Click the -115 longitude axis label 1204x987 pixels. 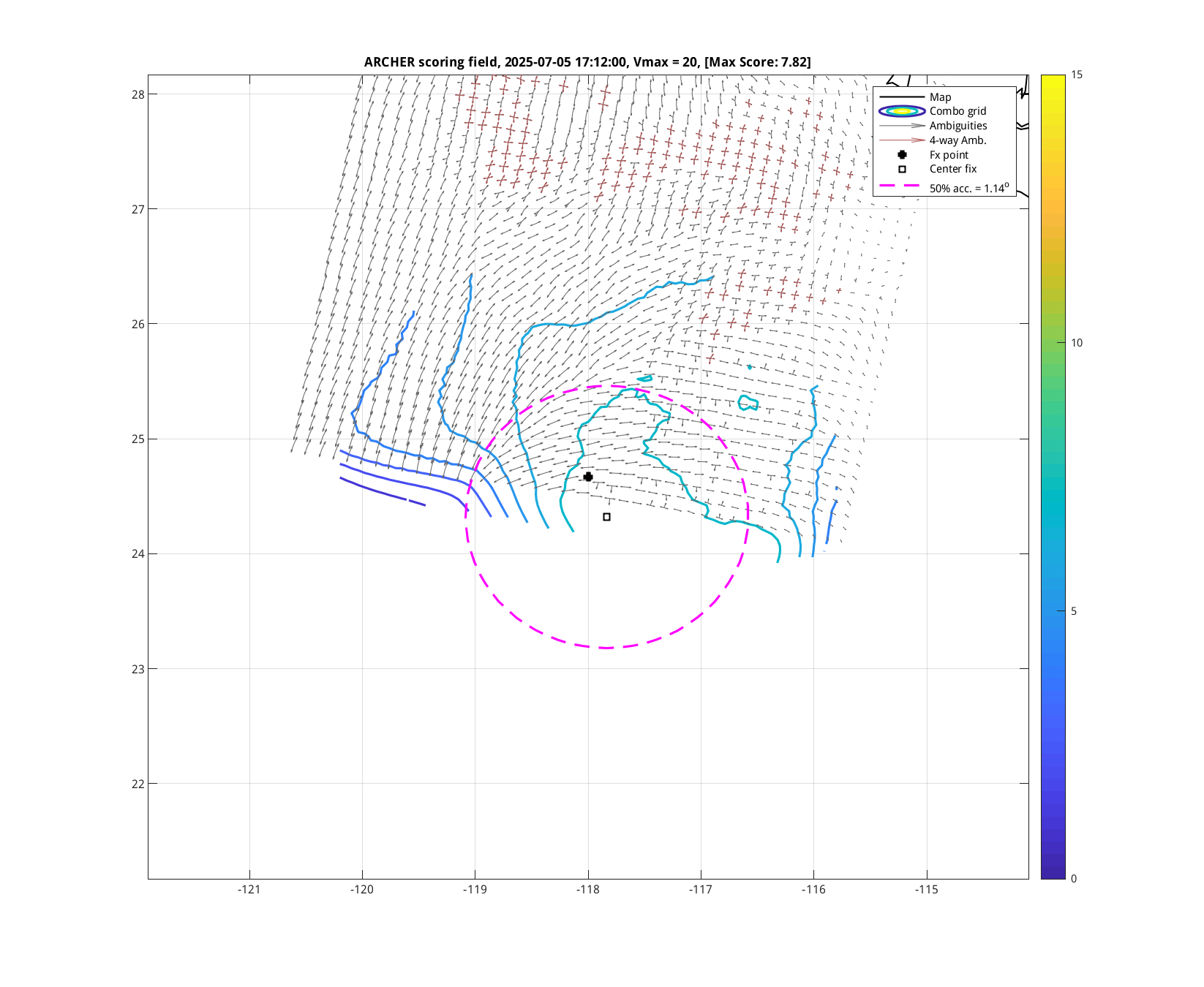[x=926, y=890]
